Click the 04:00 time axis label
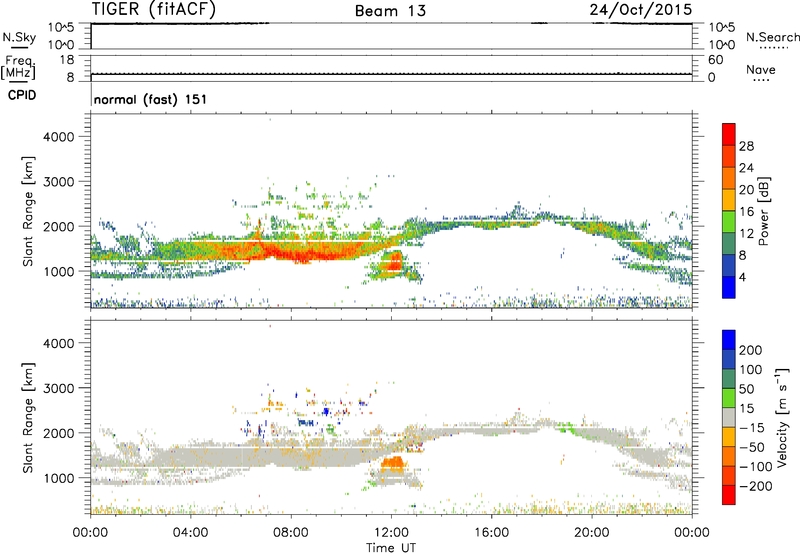The height and width of the screenshot is (554, 800). [190, 533]
